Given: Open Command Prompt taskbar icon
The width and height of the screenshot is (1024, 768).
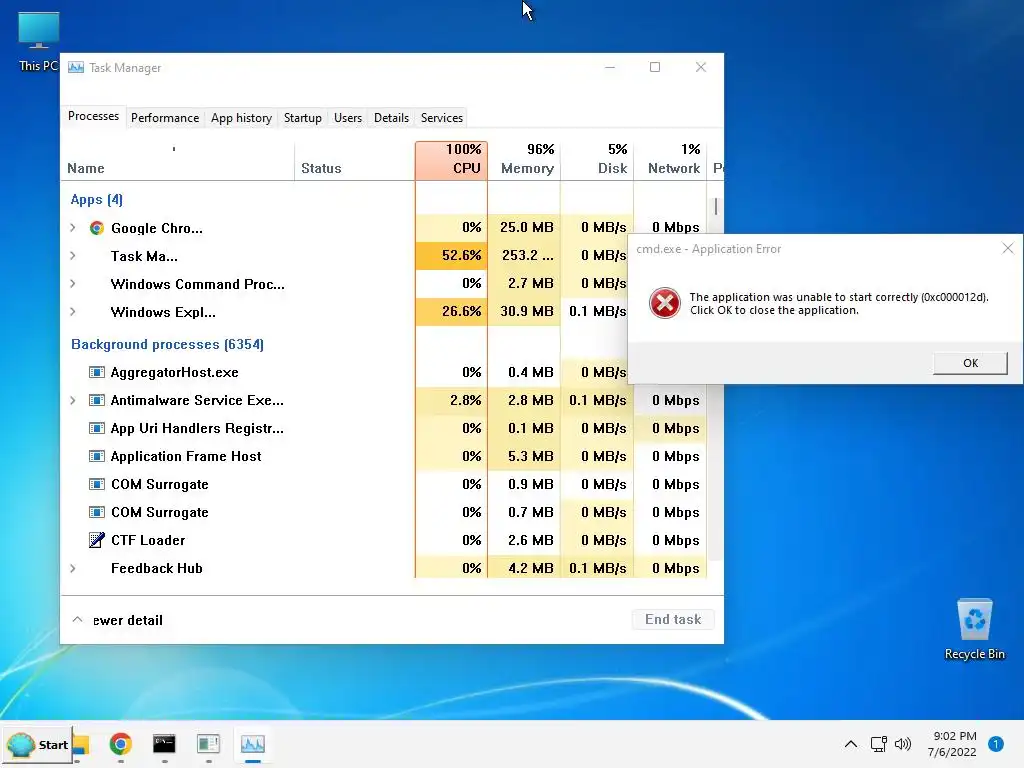Looking at the screenshot, I should coord(164,744).
